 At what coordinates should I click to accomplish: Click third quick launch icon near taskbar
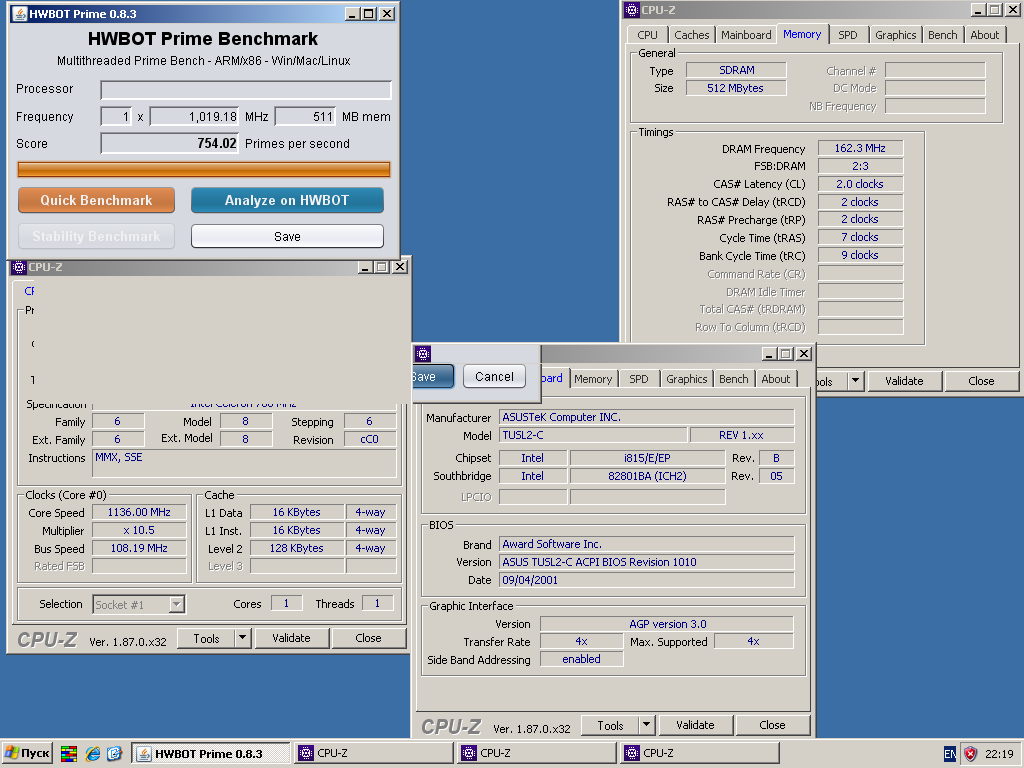(x=114, y=754)
